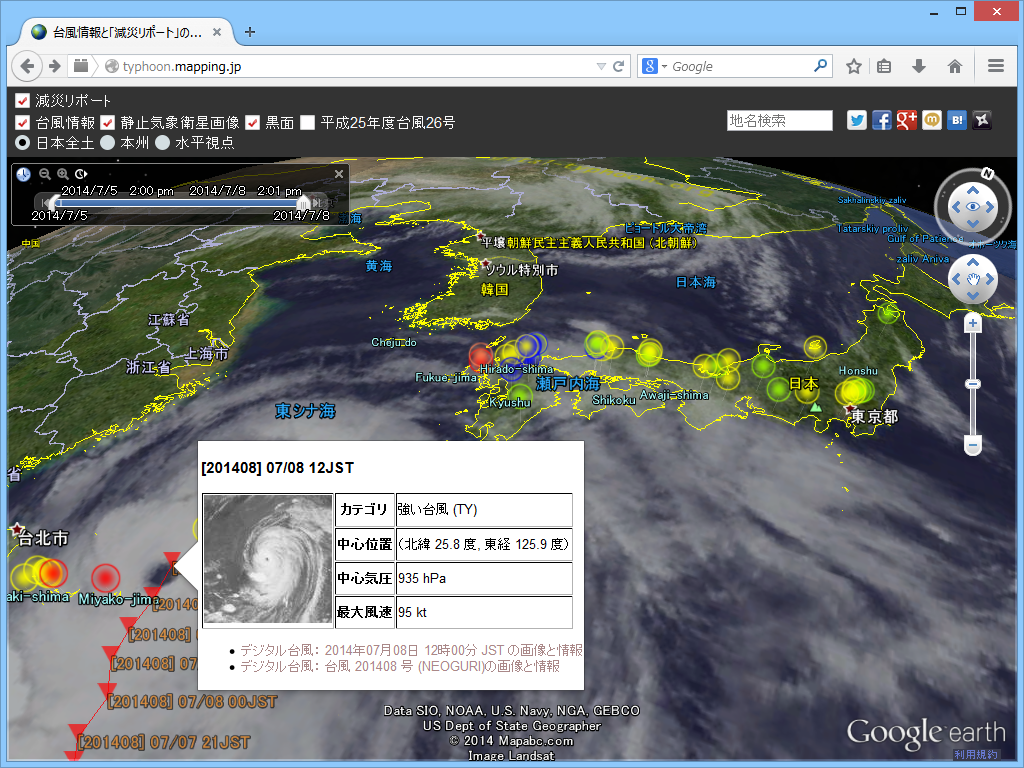Click the typhoon satellite thumbnail in popup
The image size is (1024, 768).
(x=268, y=559)
